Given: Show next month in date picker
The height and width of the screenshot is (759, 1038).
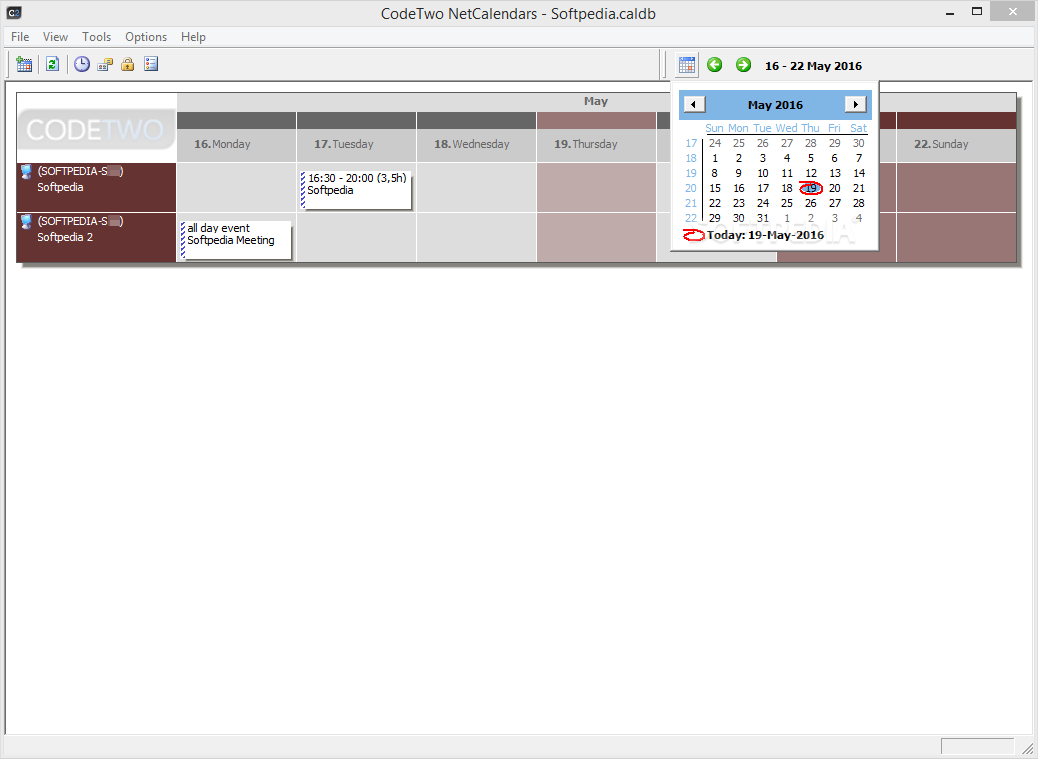Looking at the screenshot, I should coord(856,105).
